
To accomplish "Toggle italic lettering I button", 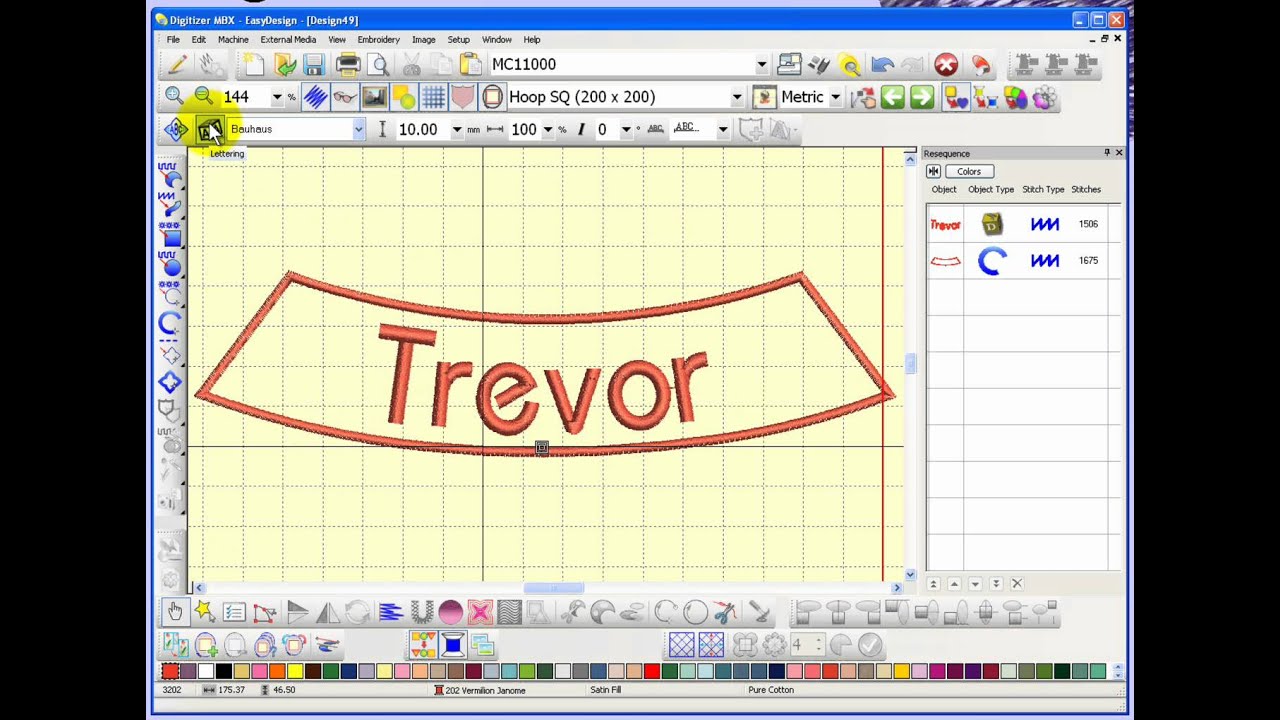I will pos(581,129).
